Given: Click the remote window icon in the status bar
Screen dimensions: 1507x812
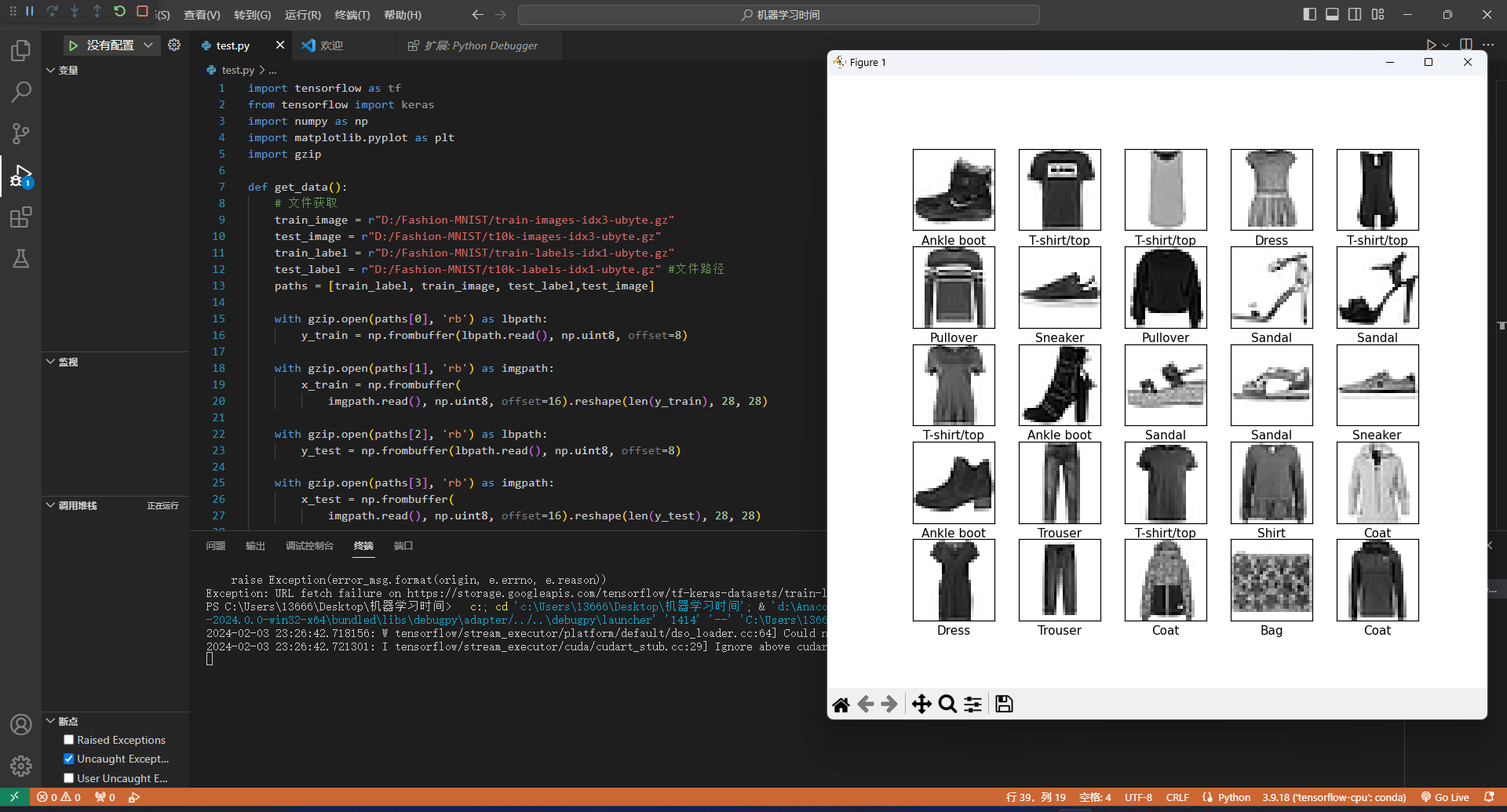Looking at the screenshot, I should [14, 797].
